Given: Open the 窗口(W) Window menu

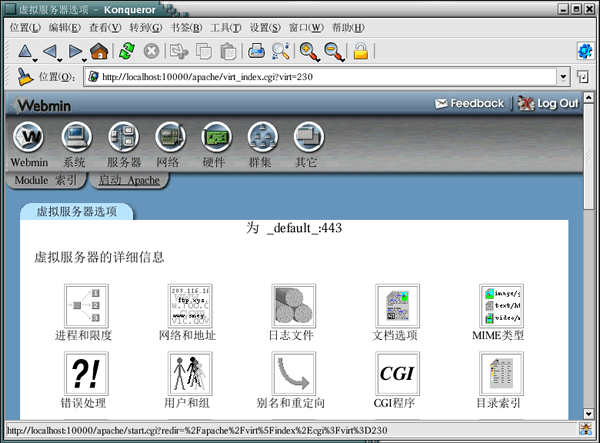Looking at the screenshot, I should click(x=306, y=28).
